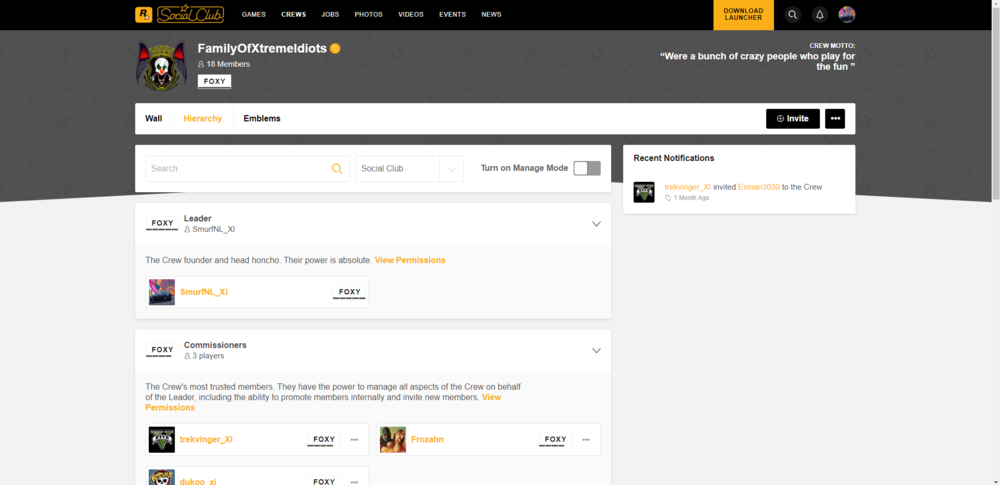
Task: Switch to the Emblems tab
Action: click(262, 119)
